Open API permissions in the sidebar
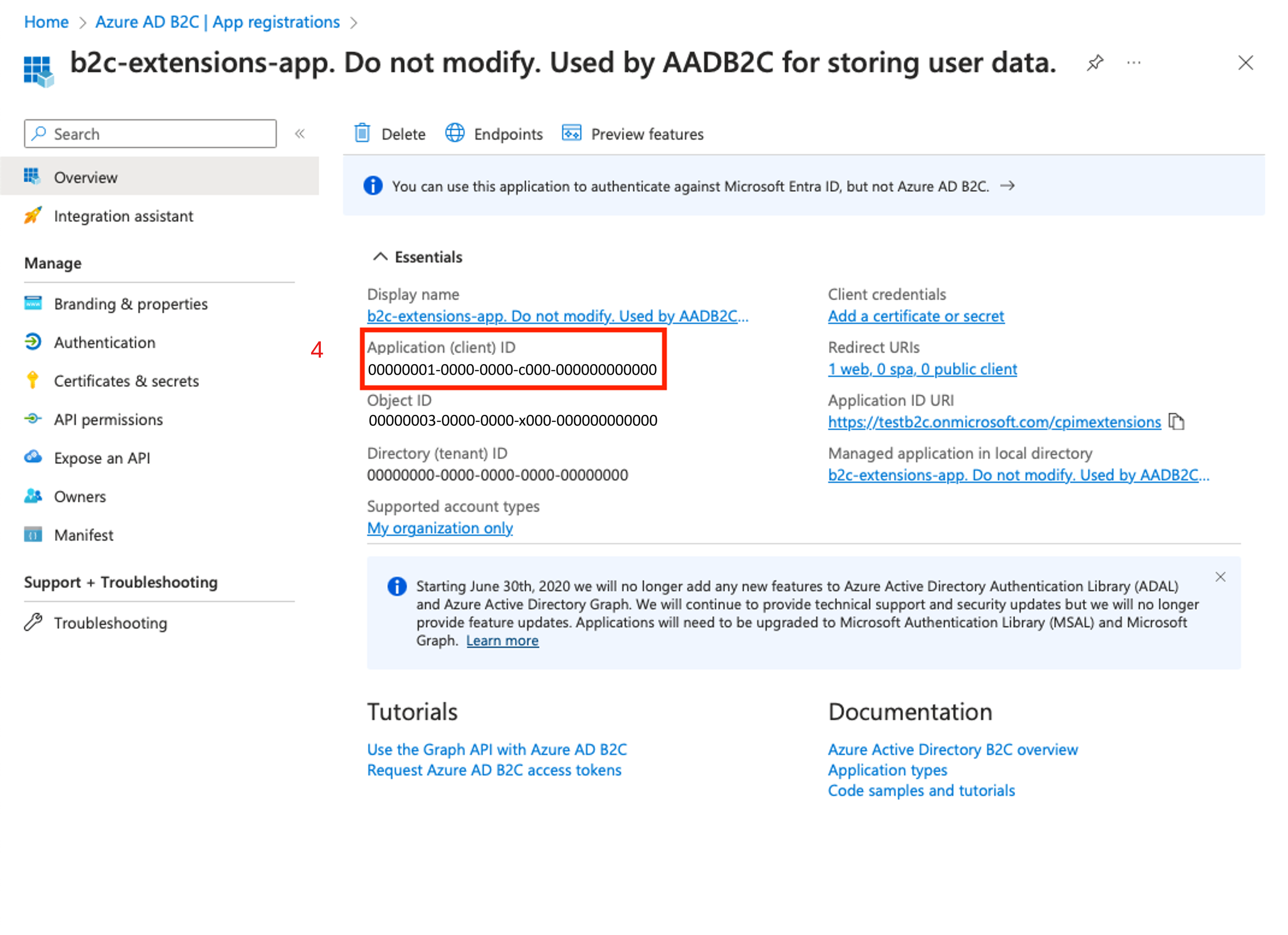The image size is (1288, 935). pos(108,420)
